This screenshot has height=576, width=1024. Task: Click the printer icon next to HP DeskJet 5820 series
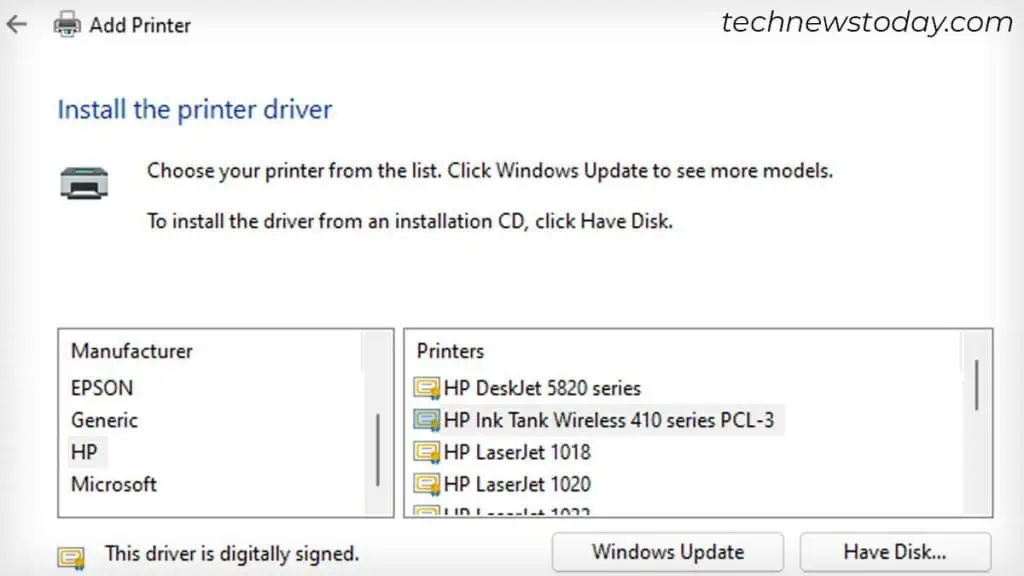(430, 388)
